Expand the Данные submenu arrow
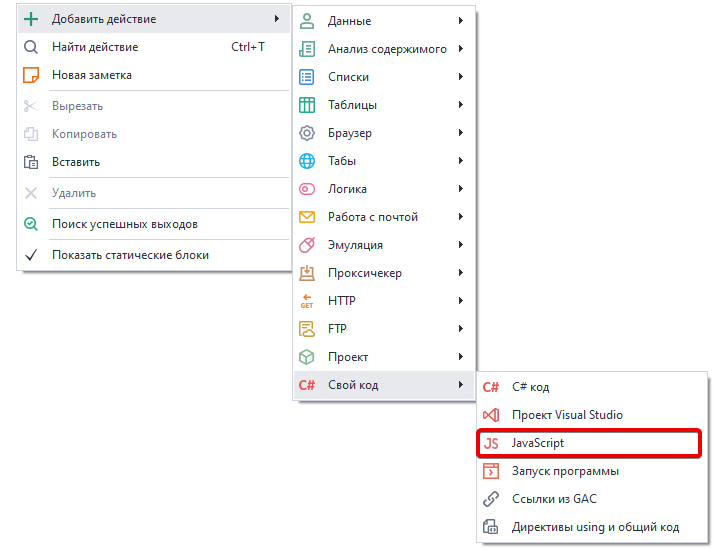 click(x=461, y=21)
